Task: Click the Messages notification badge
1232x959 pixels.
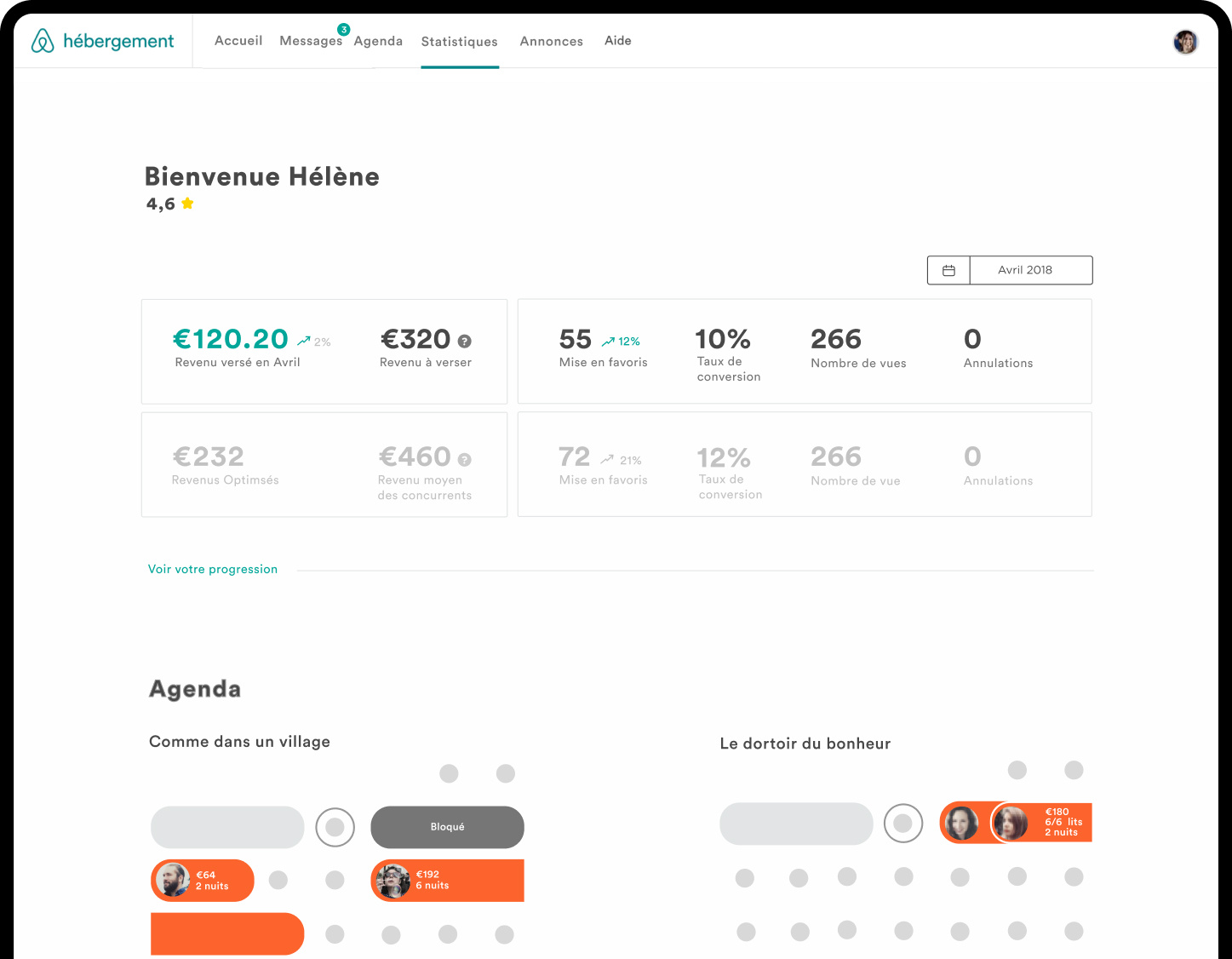Action: [344, 30]
